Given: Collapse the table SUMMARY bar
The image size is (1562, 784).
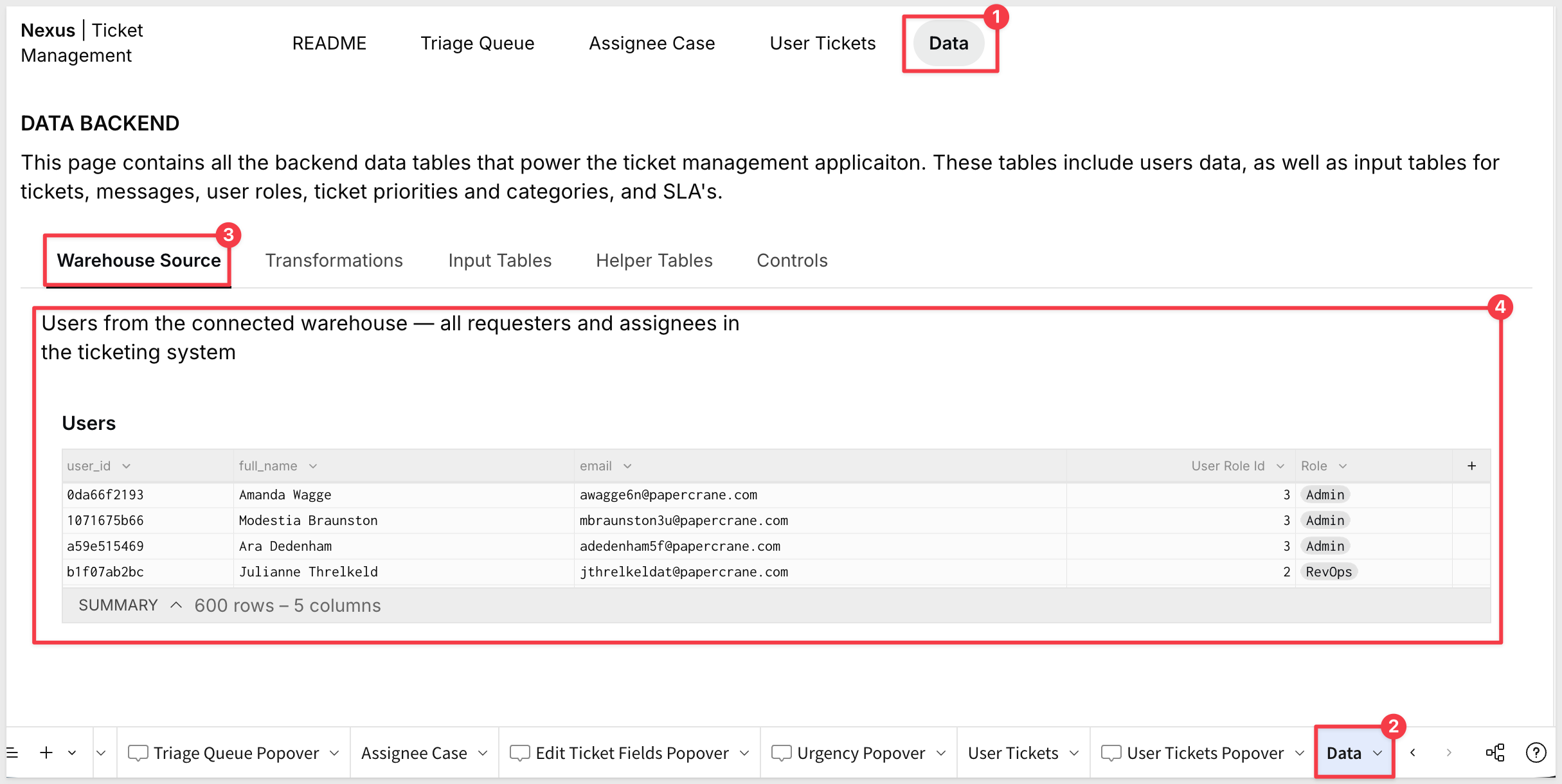Looking at the screenshot, I should [176, 605].
